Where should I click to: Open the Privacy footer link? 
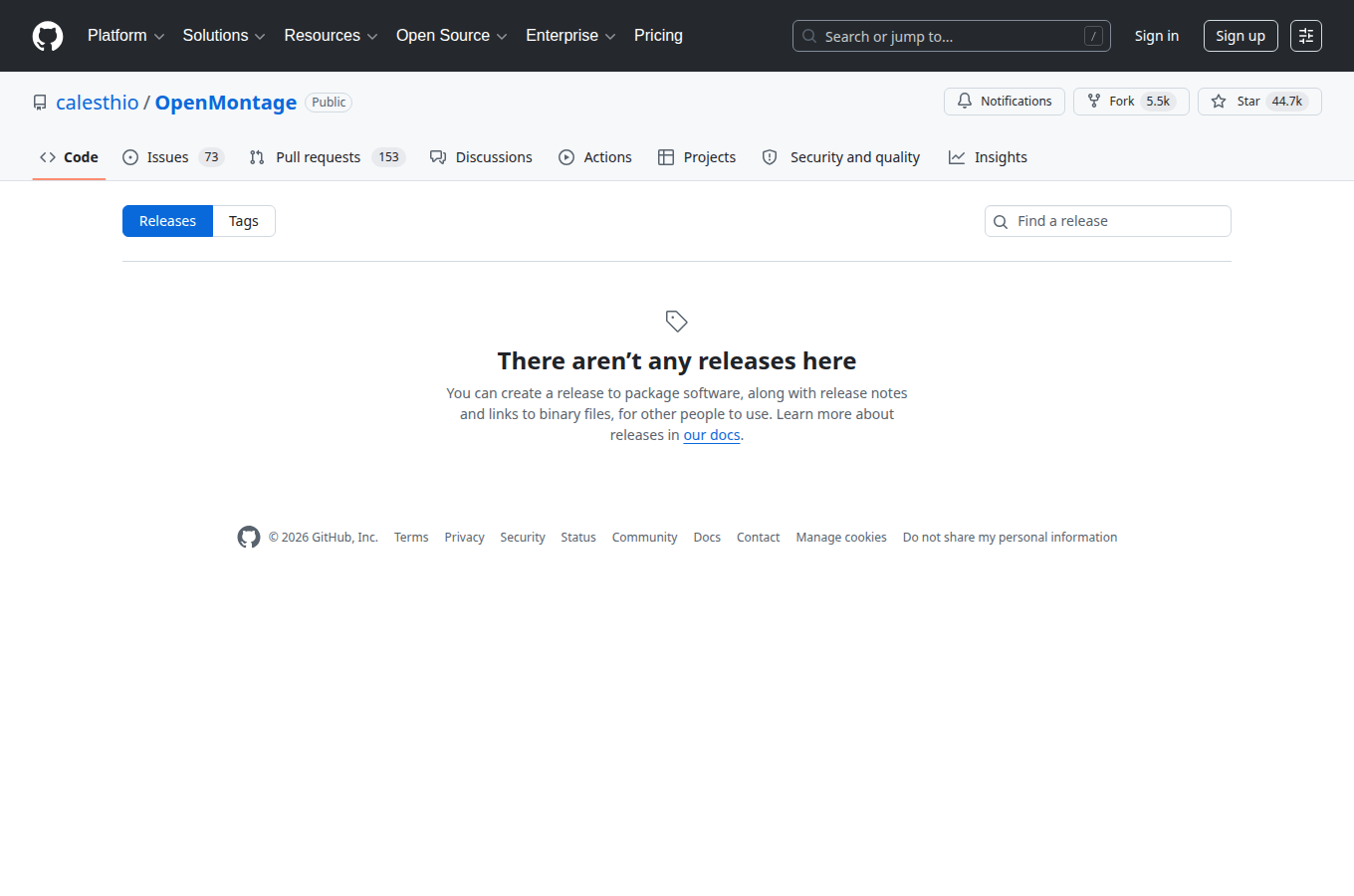coord(465,538)
